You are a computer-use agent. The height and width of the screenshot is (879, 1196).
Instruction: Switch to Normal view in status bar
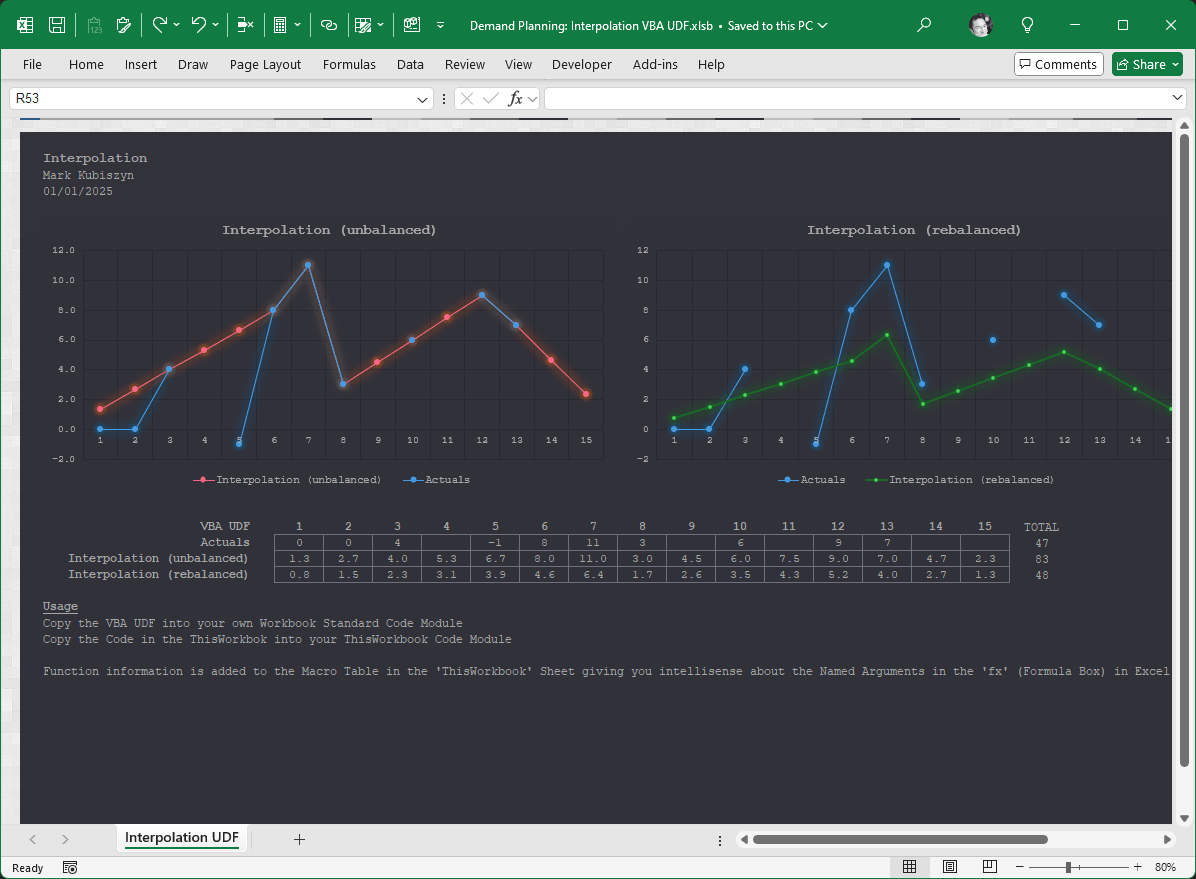[910, 867]
